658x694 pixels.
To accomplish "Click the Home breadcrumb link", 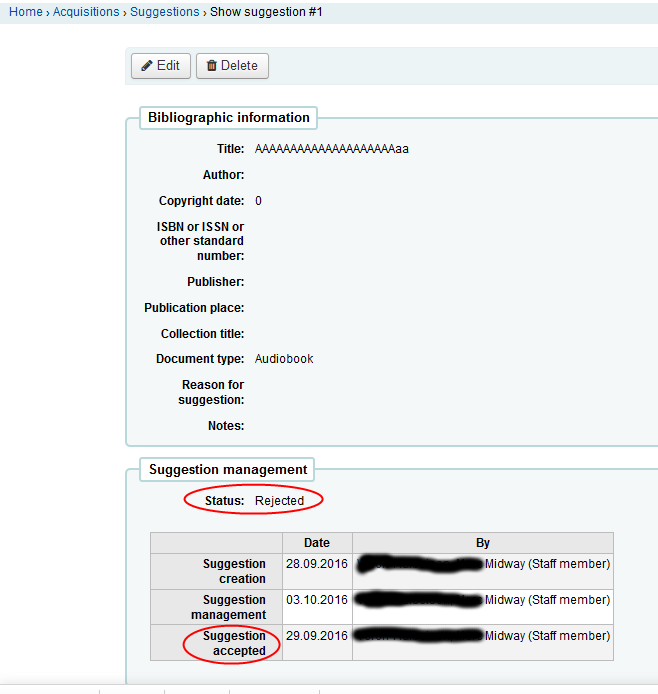I will (25, 12).
